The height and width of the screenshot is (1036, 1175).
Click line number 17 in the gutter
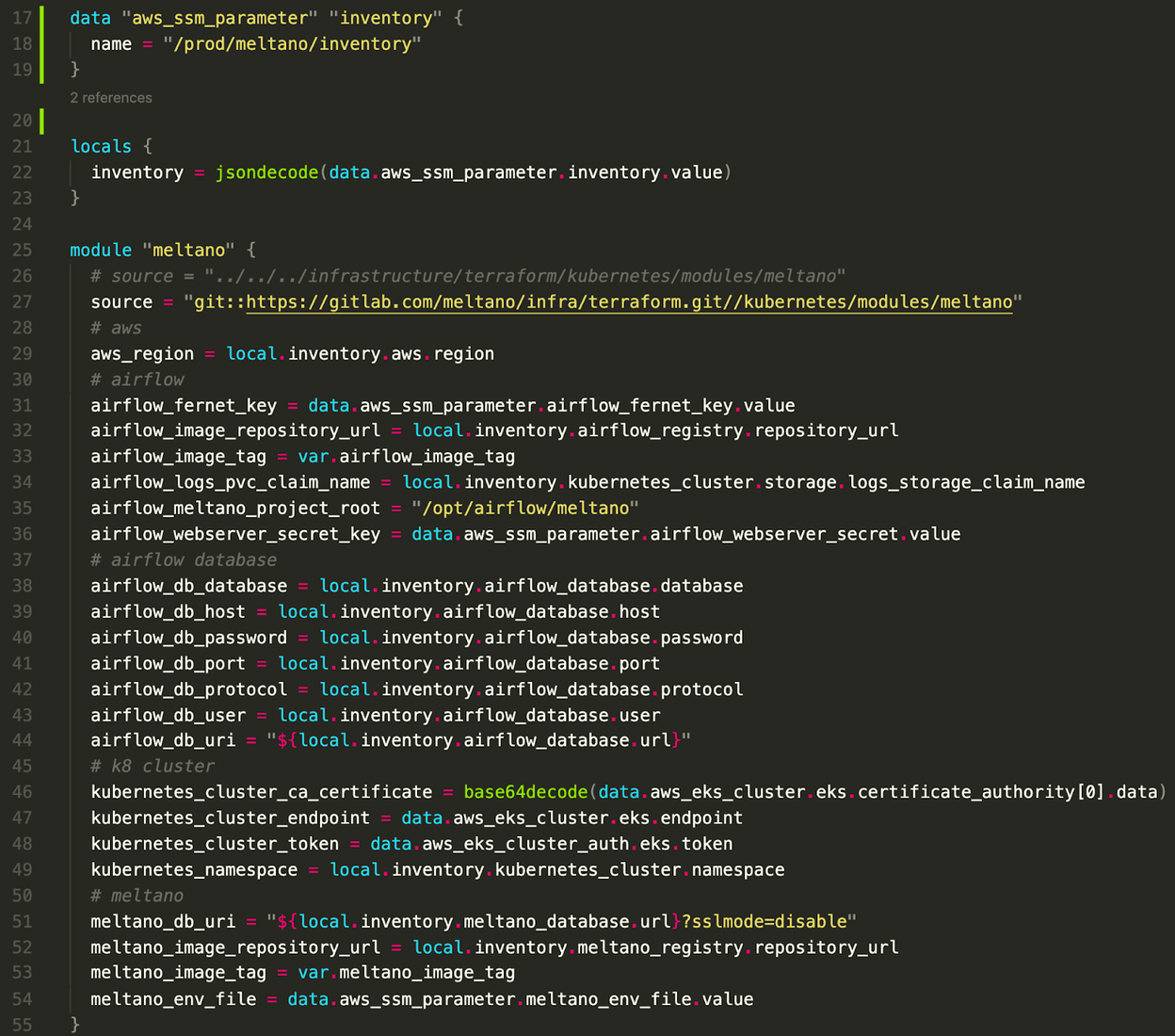click(x=22, y=17)
